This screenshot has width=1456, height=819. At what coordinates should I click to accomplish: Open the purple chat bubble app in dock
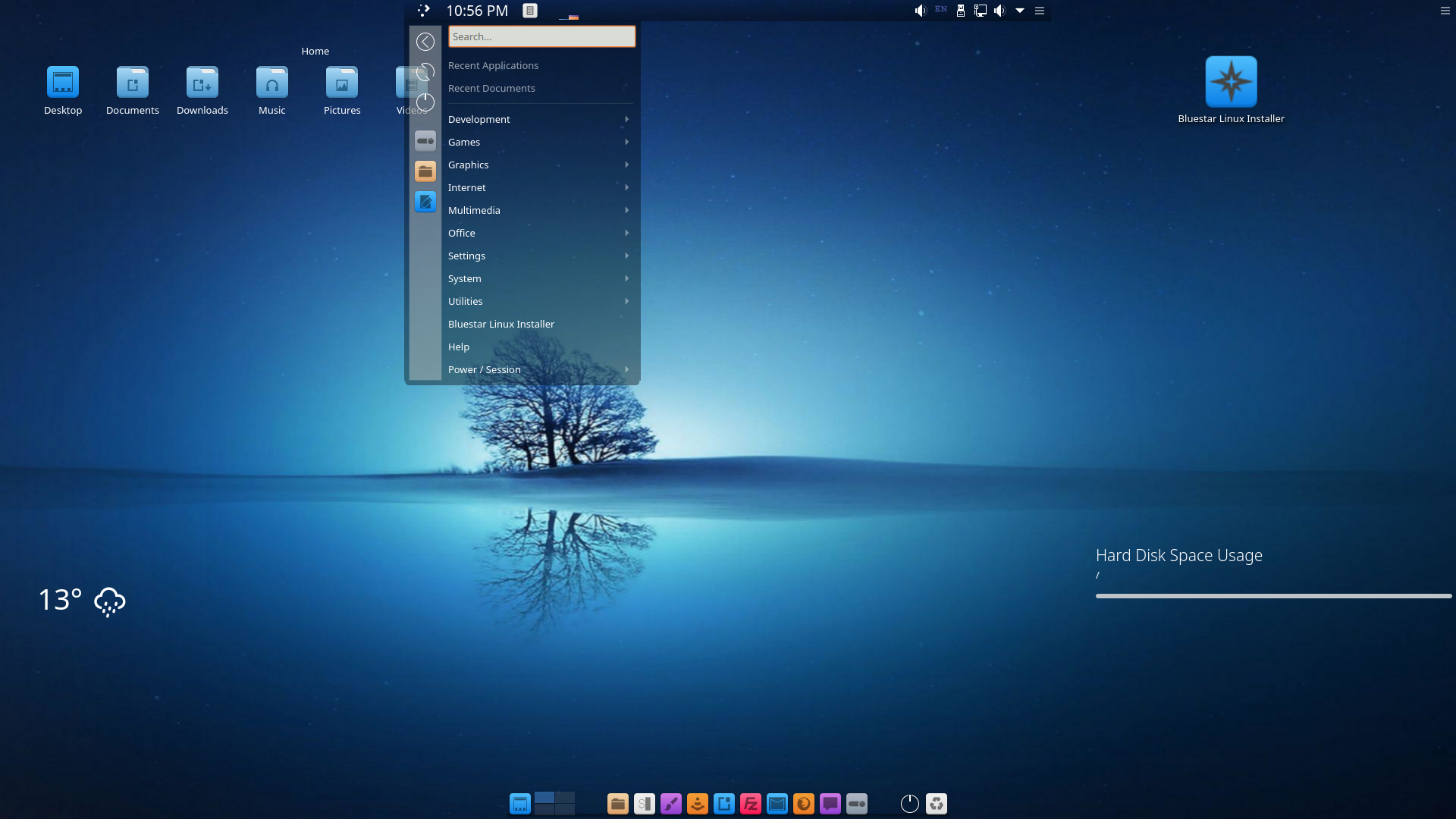point(830,804)
